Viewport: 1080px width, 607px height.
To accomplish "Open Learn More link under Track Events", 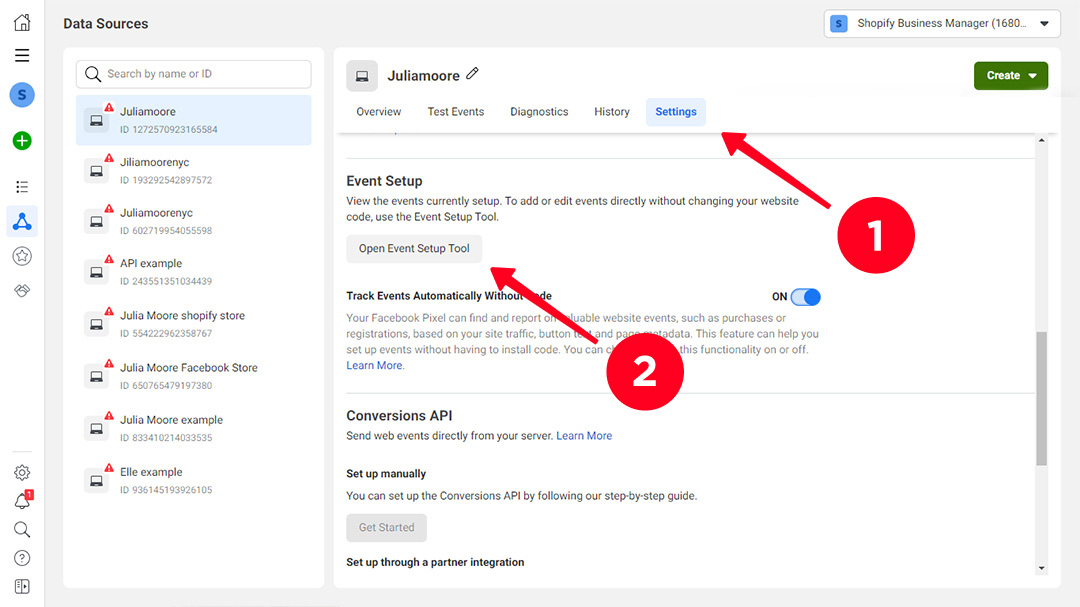I will [x=375, y=366].
